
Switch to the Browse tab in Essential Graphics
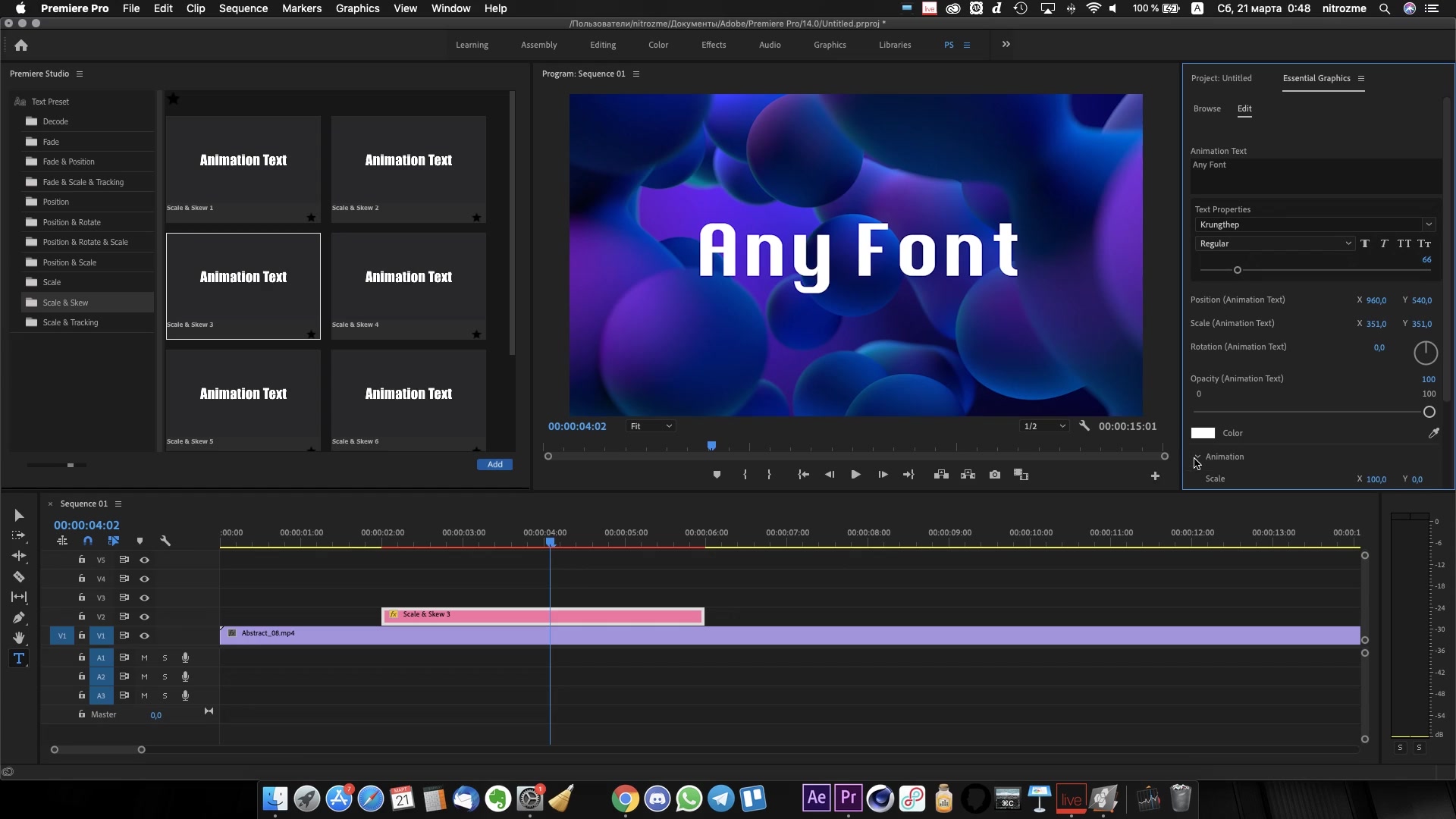1207,108
